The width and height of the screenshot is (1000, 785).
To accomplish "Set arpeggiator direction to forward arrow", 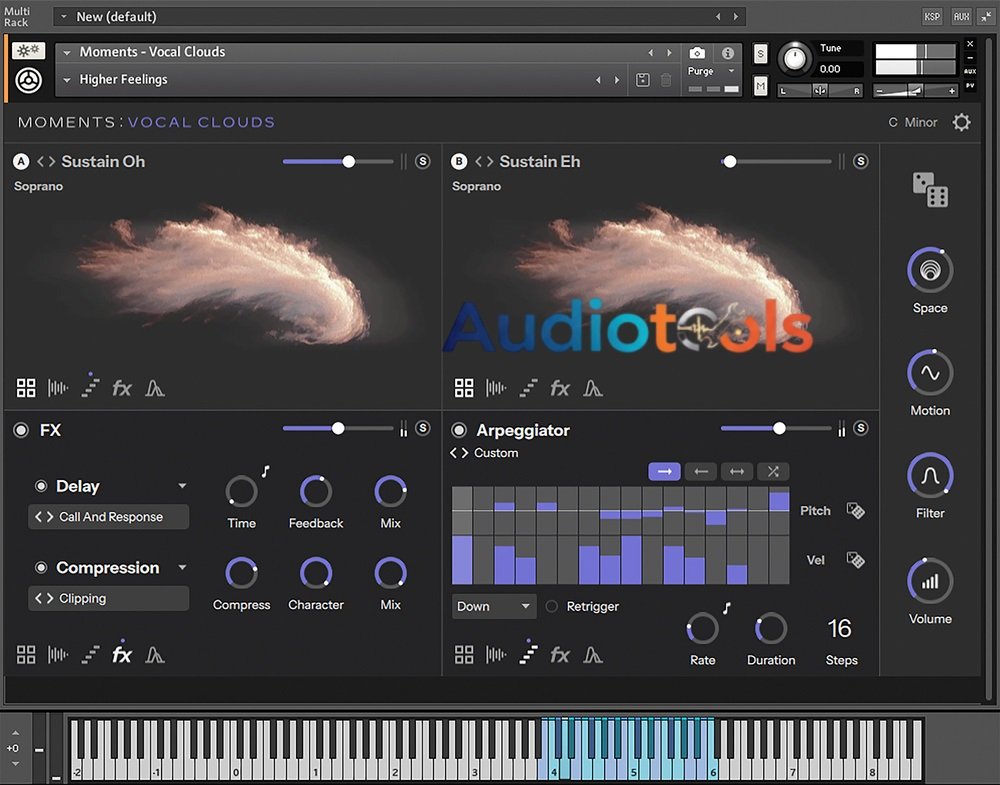I will (x=665, y=471).
